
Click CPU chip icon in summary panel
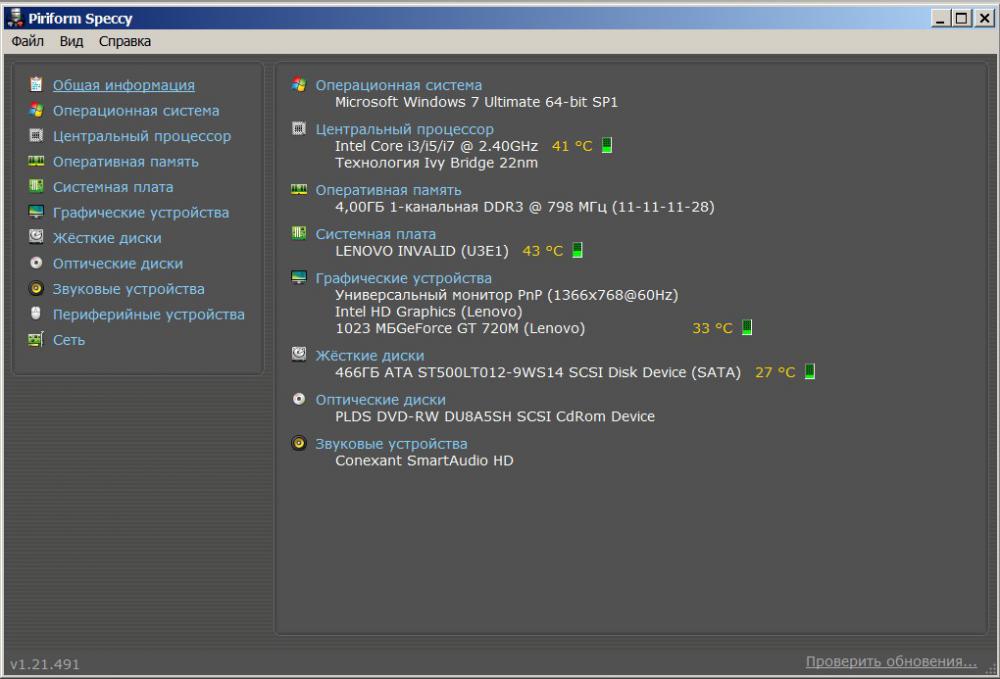(x=298, y=128)
